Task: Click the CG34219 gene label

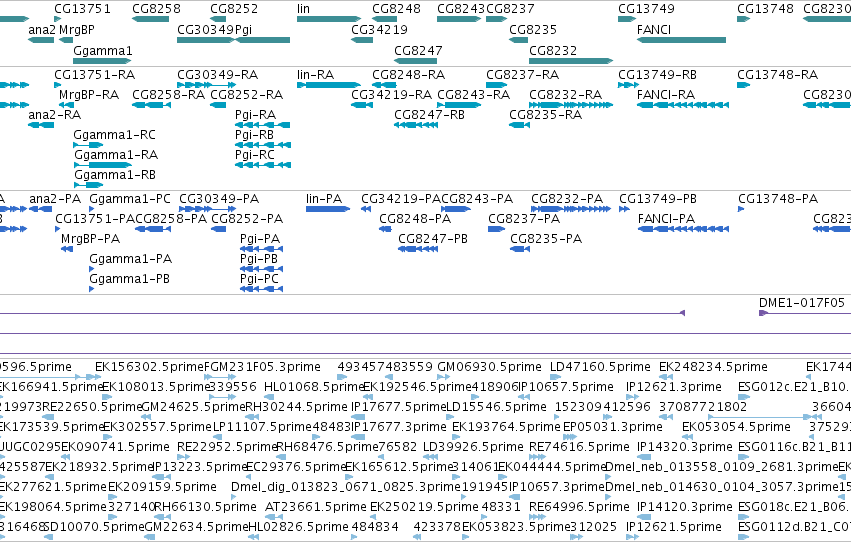Action: coord(379,30)
